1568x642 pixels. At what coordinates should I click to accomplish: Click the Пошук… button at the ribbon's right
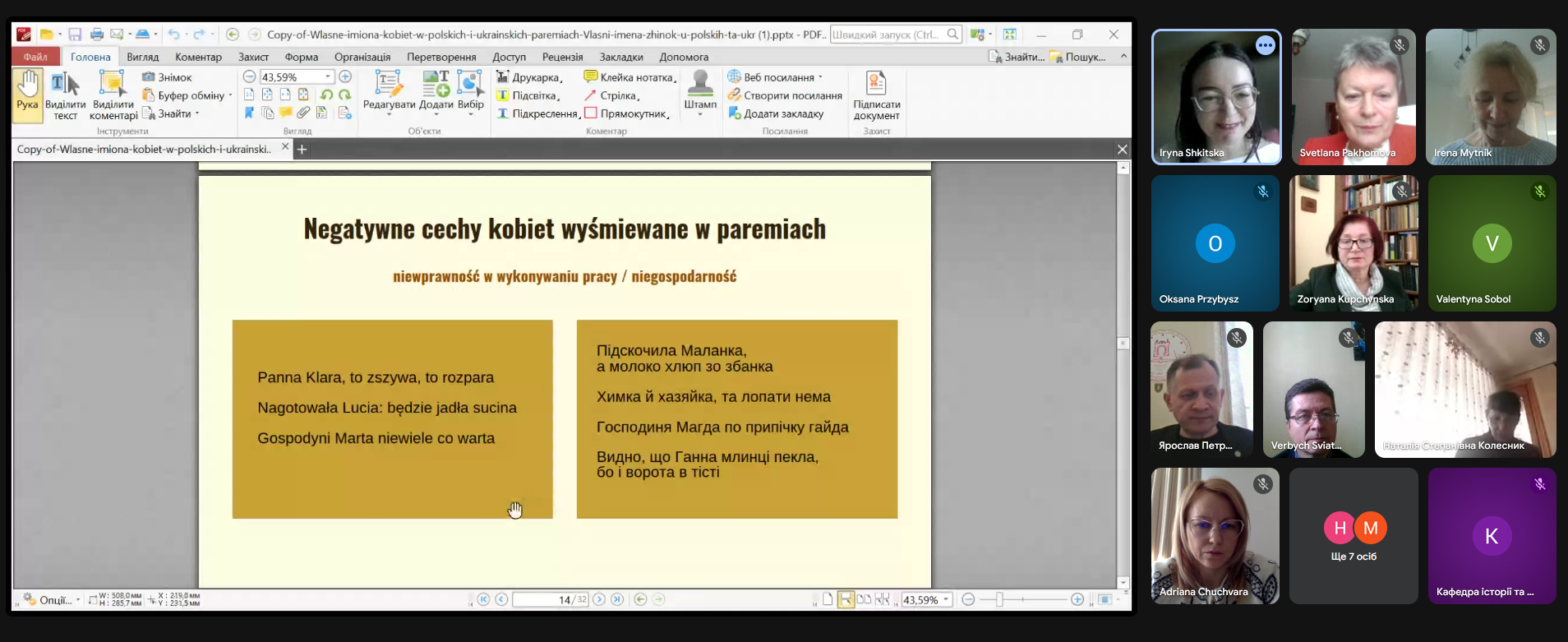(1079, 57)
